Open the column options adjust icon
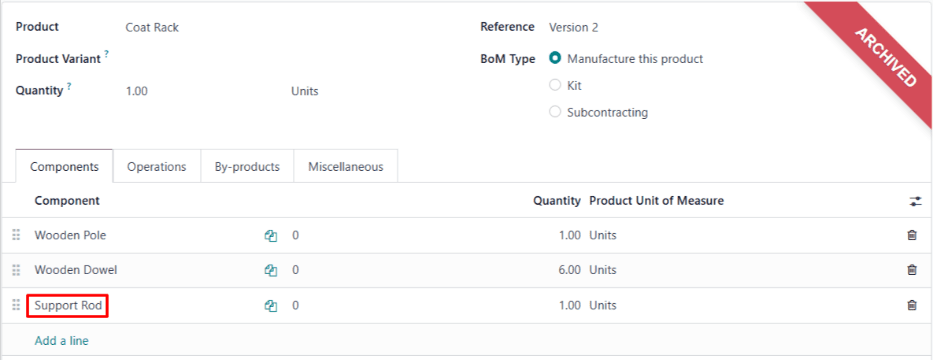The height and width of the screenshot is (360, 933). pyautogui.click(x=915, y=201)
